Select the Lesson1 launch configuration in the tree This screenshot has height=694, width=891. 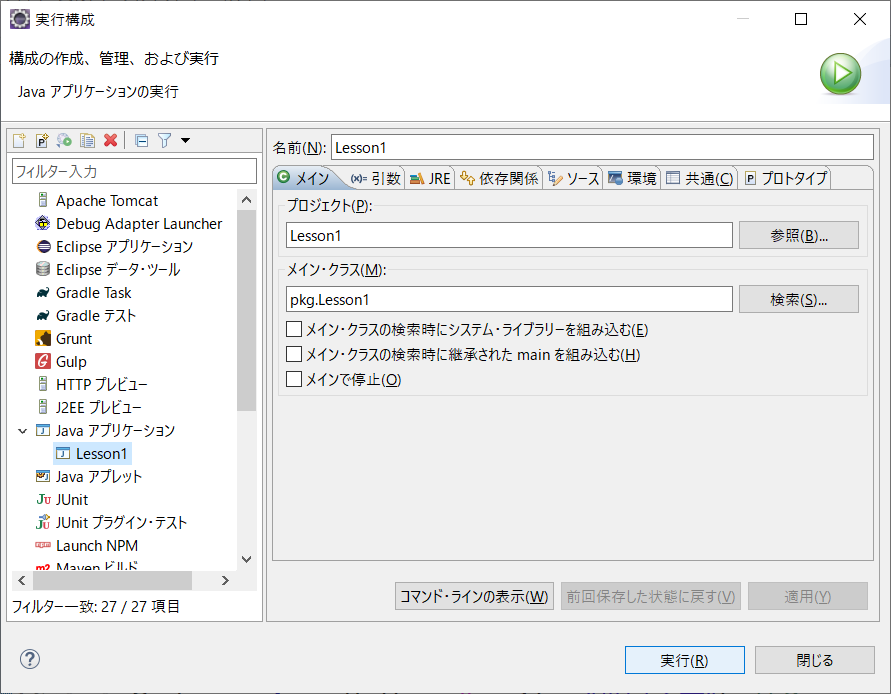[x=92, y=454]
